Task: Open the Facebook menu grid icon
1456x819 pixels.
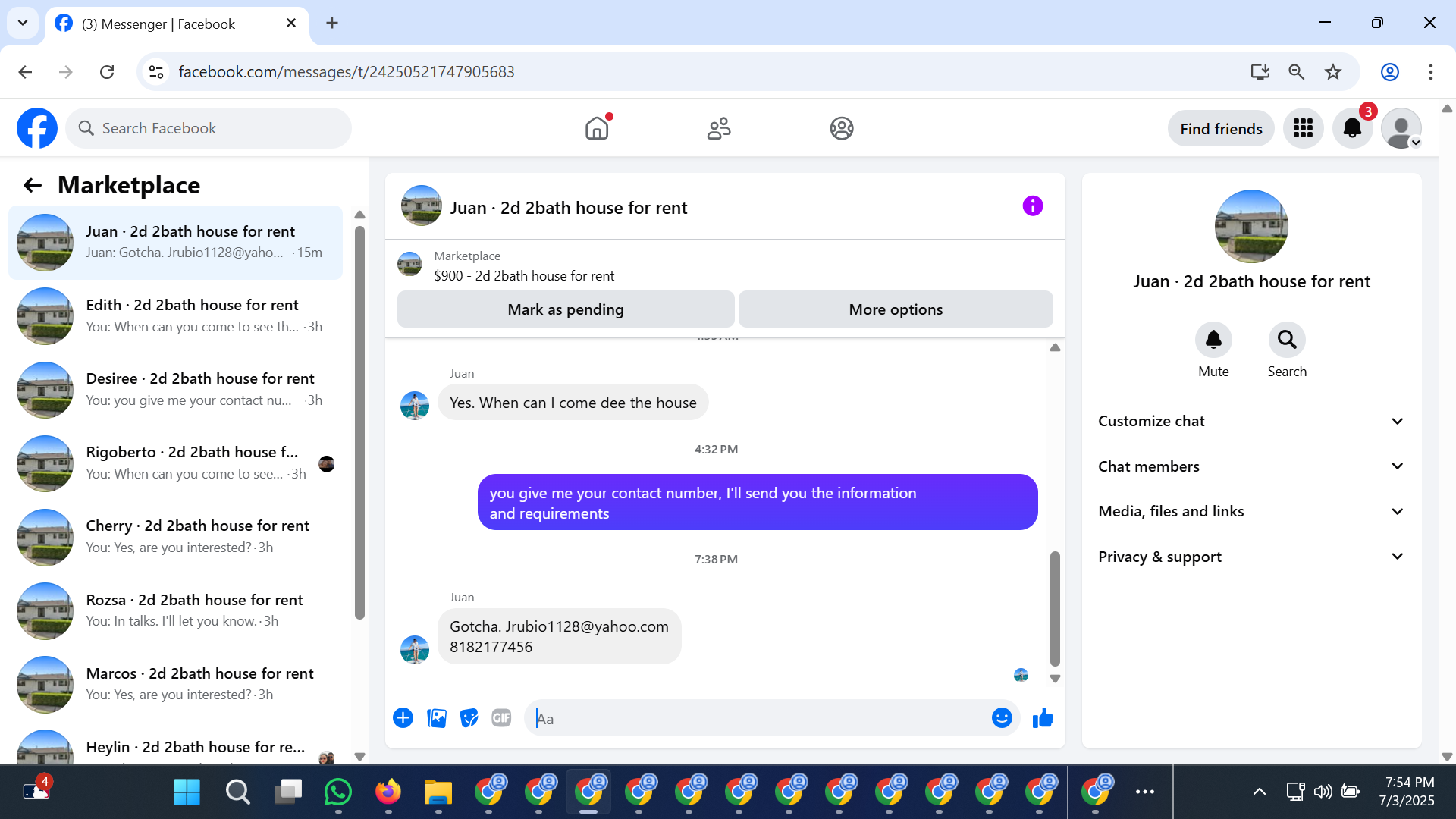Action: pos(1303,128)
